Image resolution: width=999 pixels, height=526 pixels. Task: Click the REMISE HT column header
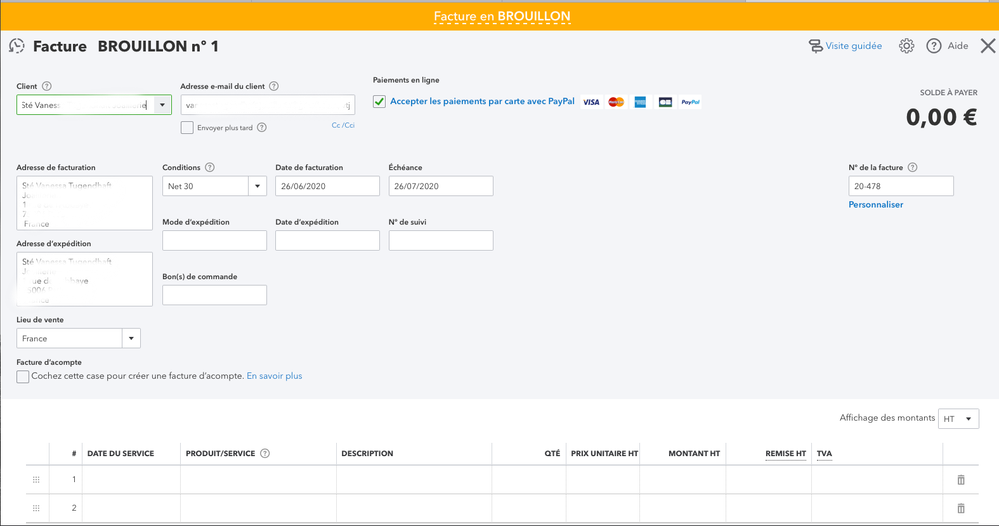(786, 453)
